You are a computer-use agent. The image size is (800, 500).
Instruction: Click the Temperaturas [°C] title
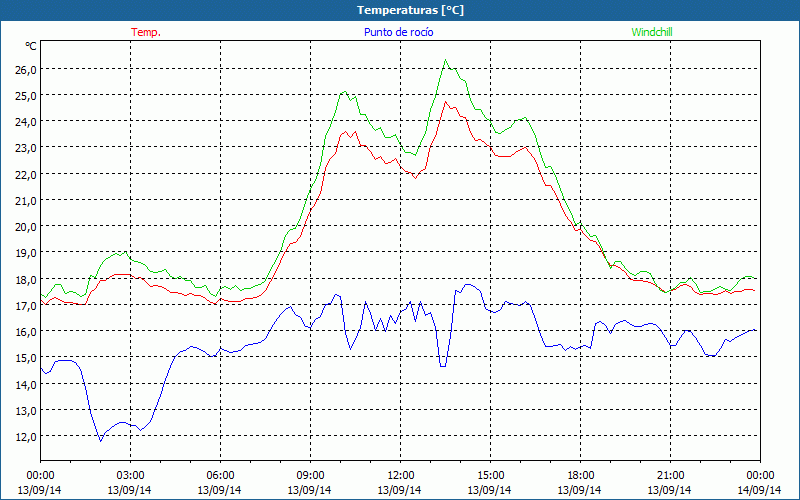pyautogui.click(x=410, y=10)
